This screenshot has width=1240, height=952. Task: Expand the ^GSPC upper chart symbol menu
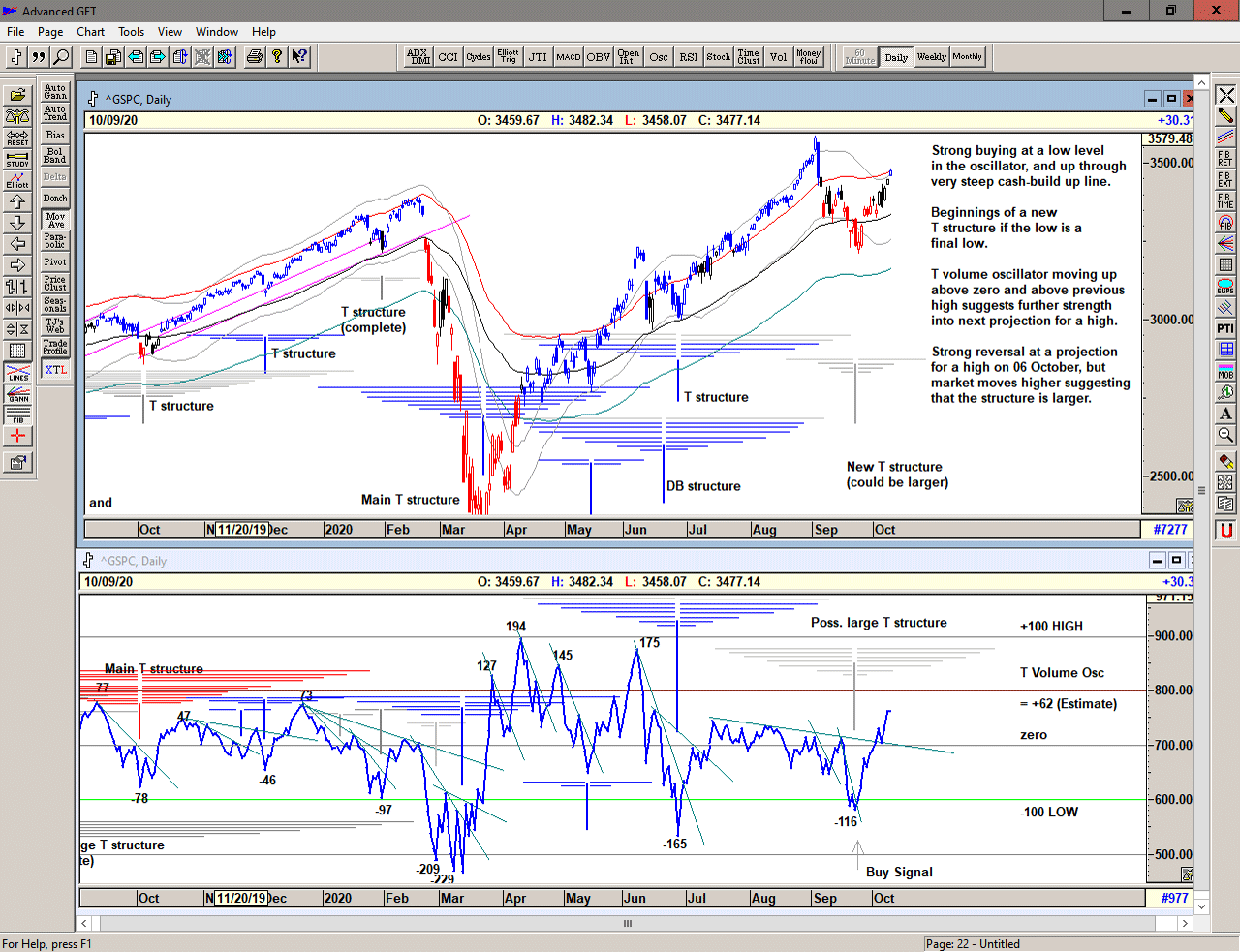point(93,99)
